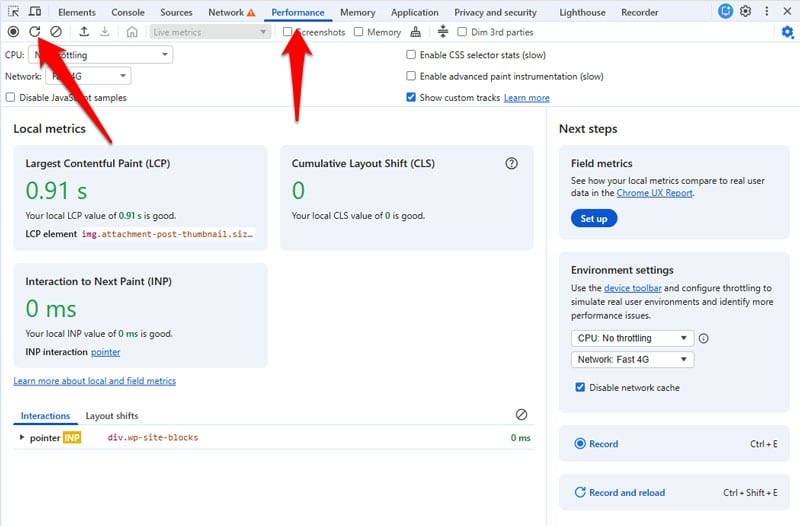The width and height of the screenshot is (800, 526).
Task: Open the Layout shifts tab
Action: pyautogui.click(x=112, y=416)
